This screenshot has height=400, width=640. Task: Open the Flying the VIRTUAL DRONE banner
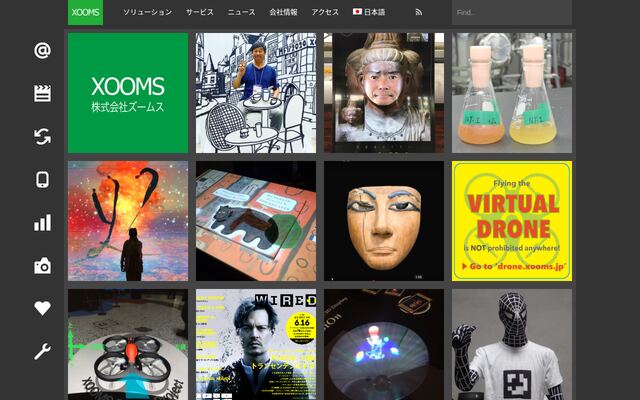click(x=512, y=221)
